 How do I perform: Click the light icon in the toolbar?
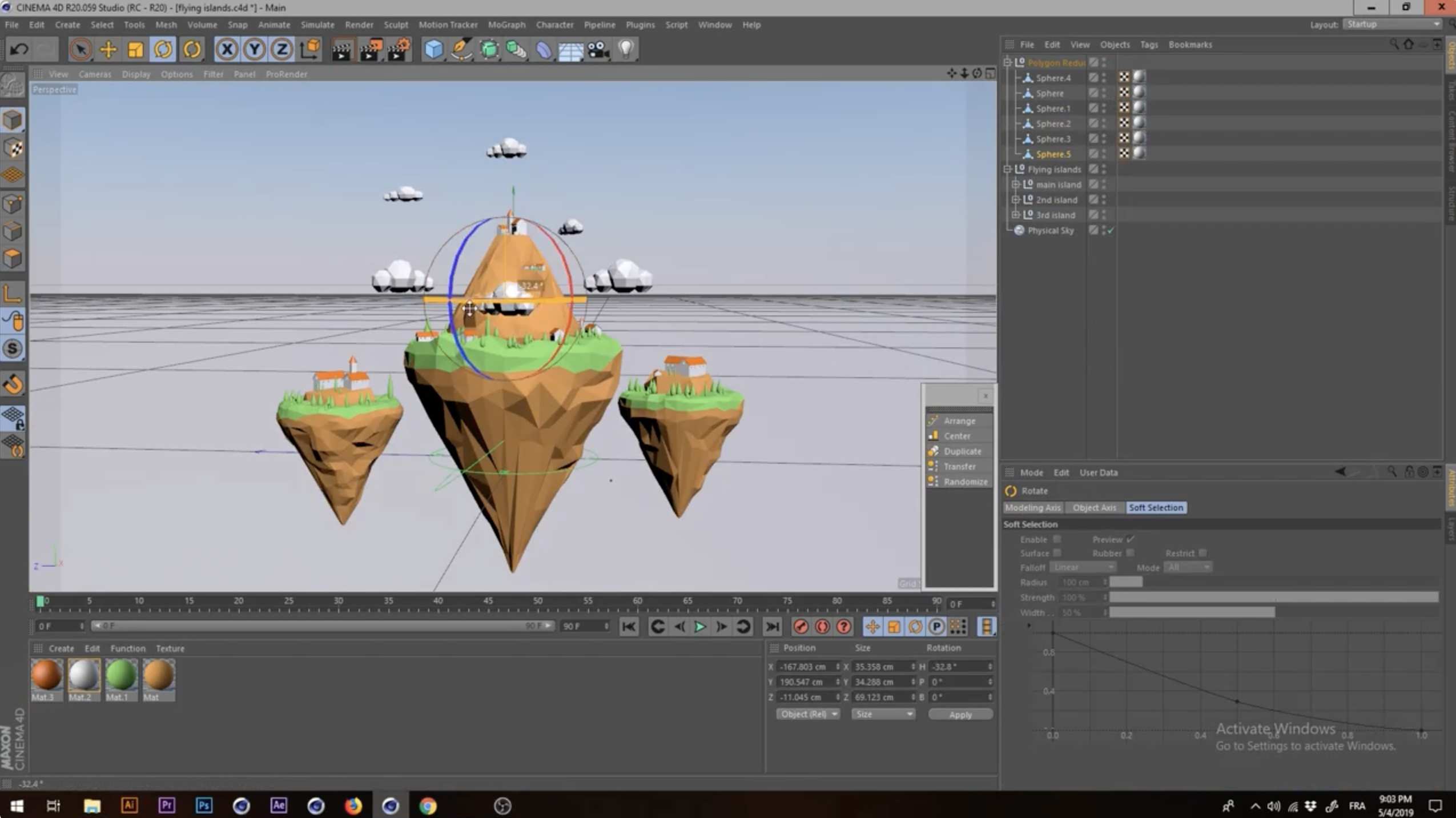(626, 50)
